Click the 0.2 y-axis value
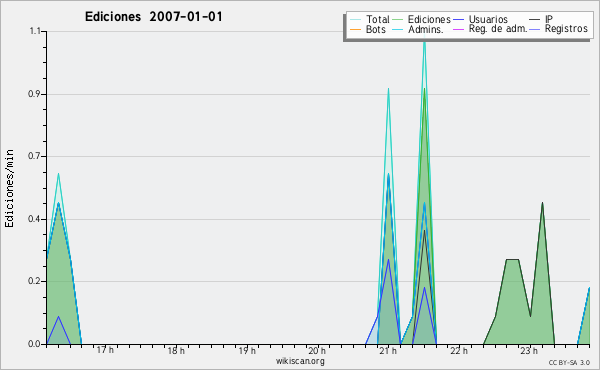This screenshot has width=600, height=370. tap(34, 281)
